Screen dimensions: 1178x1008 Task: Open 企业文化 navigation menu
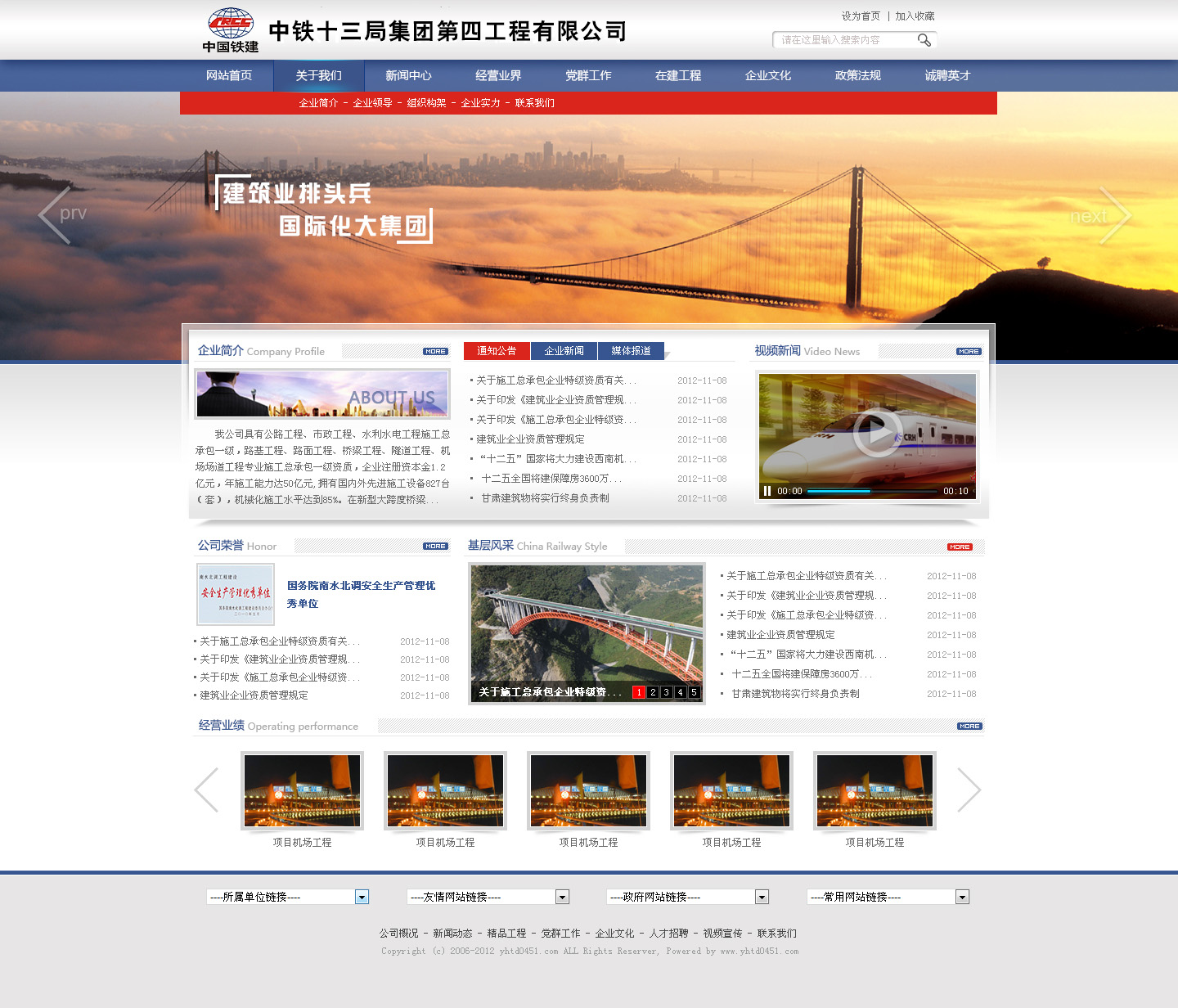click(x=769, y=75)
